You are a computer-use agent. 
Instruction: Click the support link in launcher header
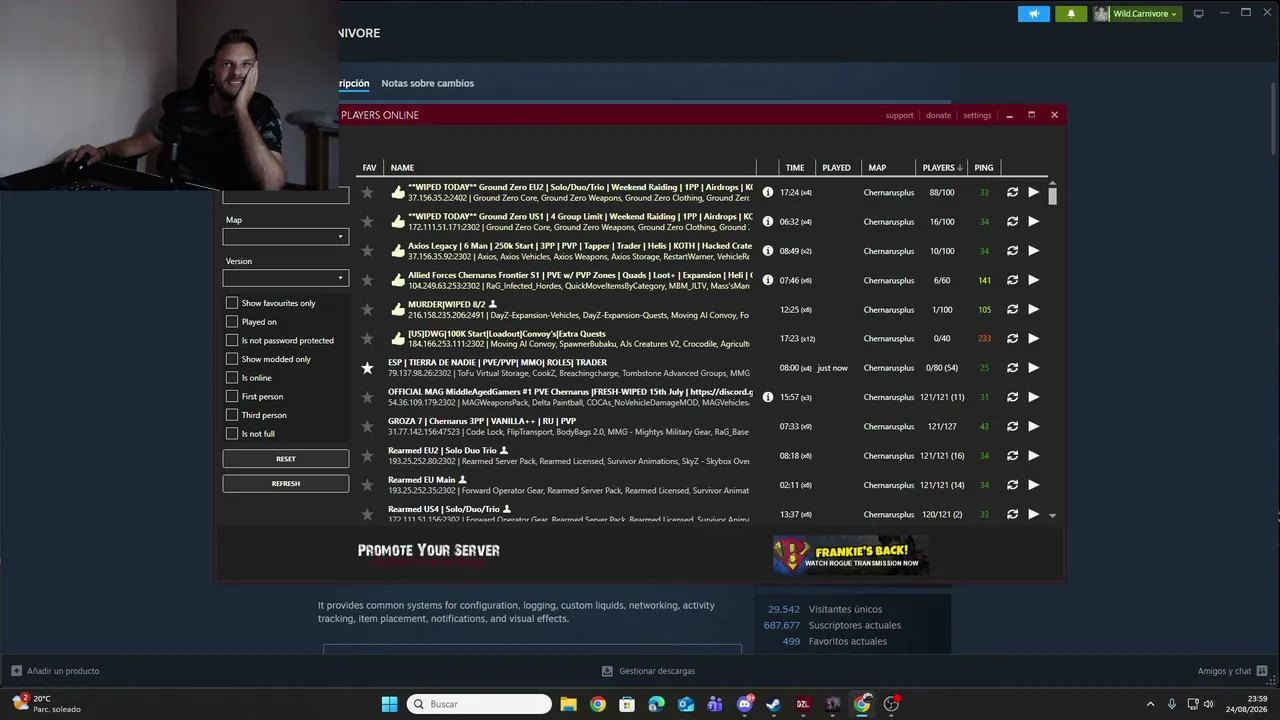click(x=899, y=115)
